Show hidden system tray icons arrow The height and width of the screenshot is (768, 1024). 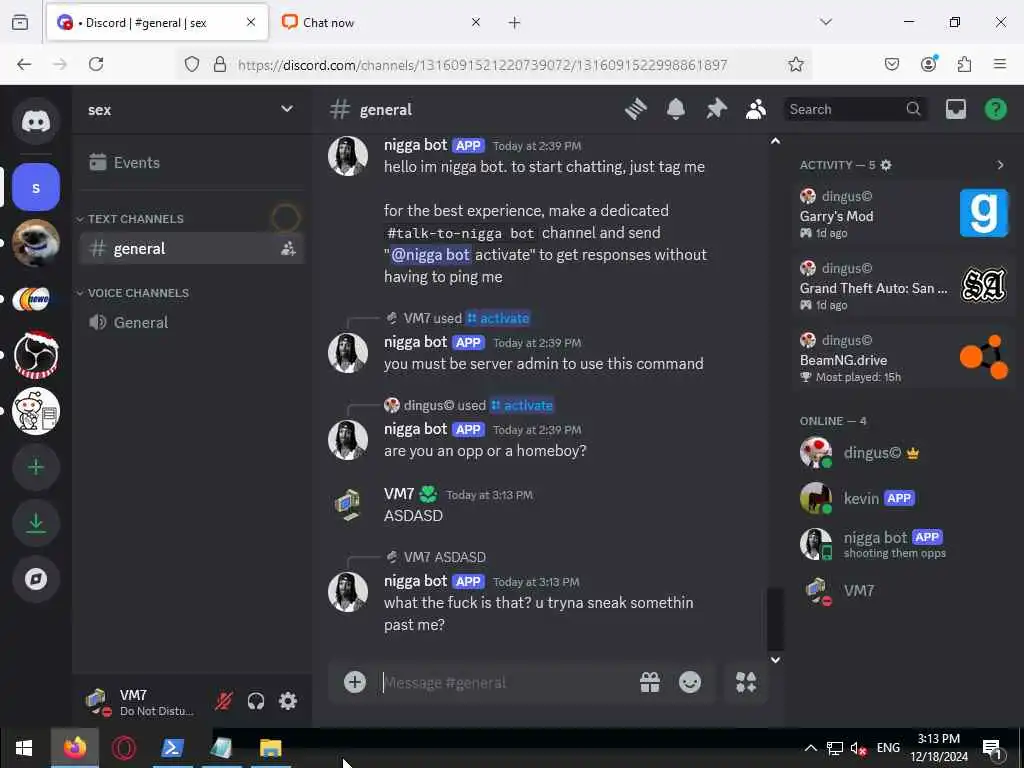point(810,748)
